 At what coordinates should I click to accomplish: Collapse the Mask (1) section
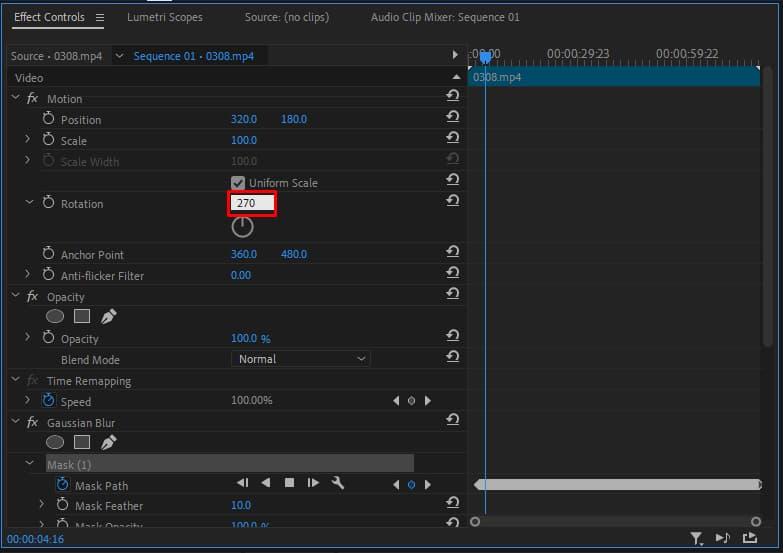click(x=29, y=464)
